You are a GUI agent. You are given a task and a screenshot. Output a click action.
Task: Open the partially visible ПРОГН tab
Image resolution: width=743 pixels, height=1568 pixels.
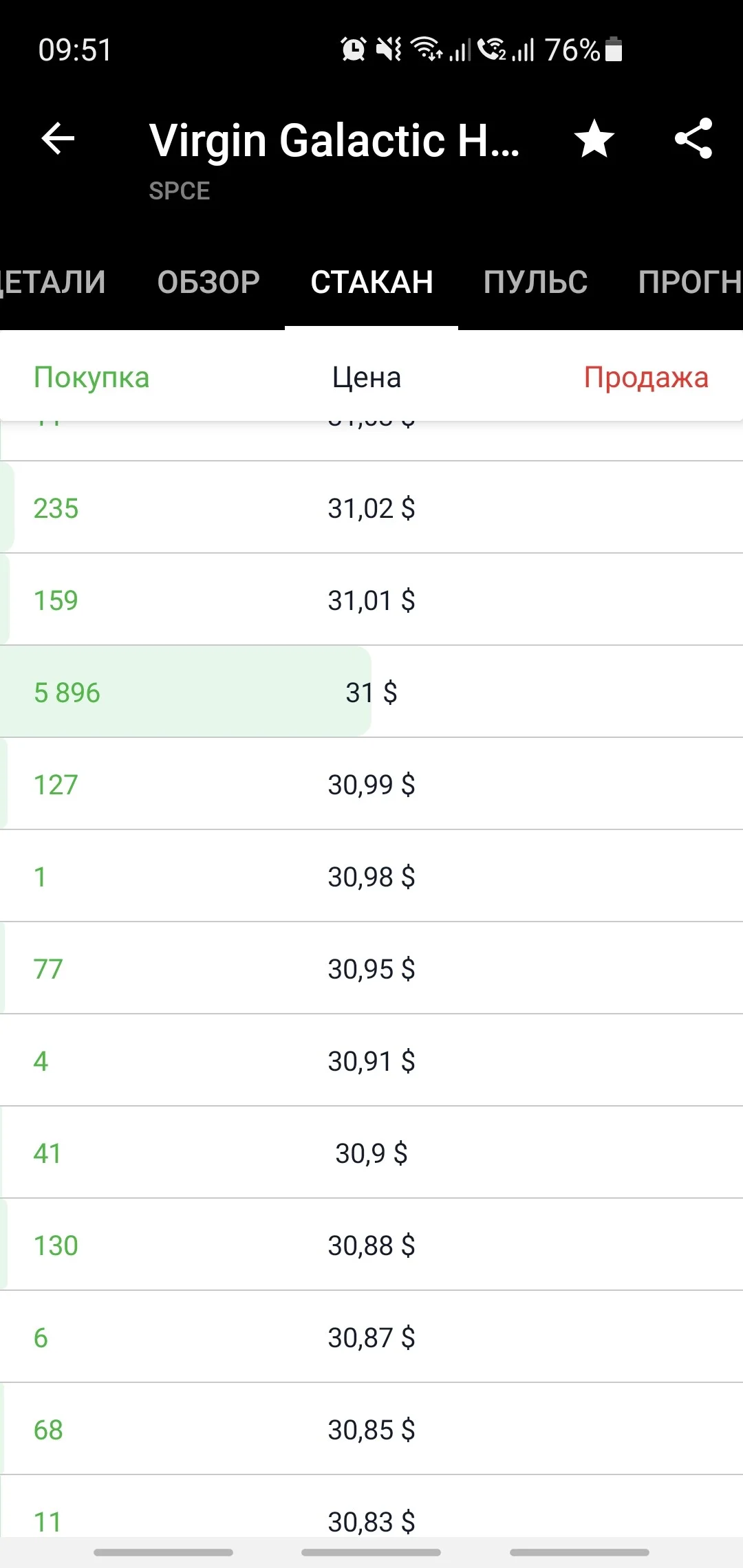tap(690, 282)
